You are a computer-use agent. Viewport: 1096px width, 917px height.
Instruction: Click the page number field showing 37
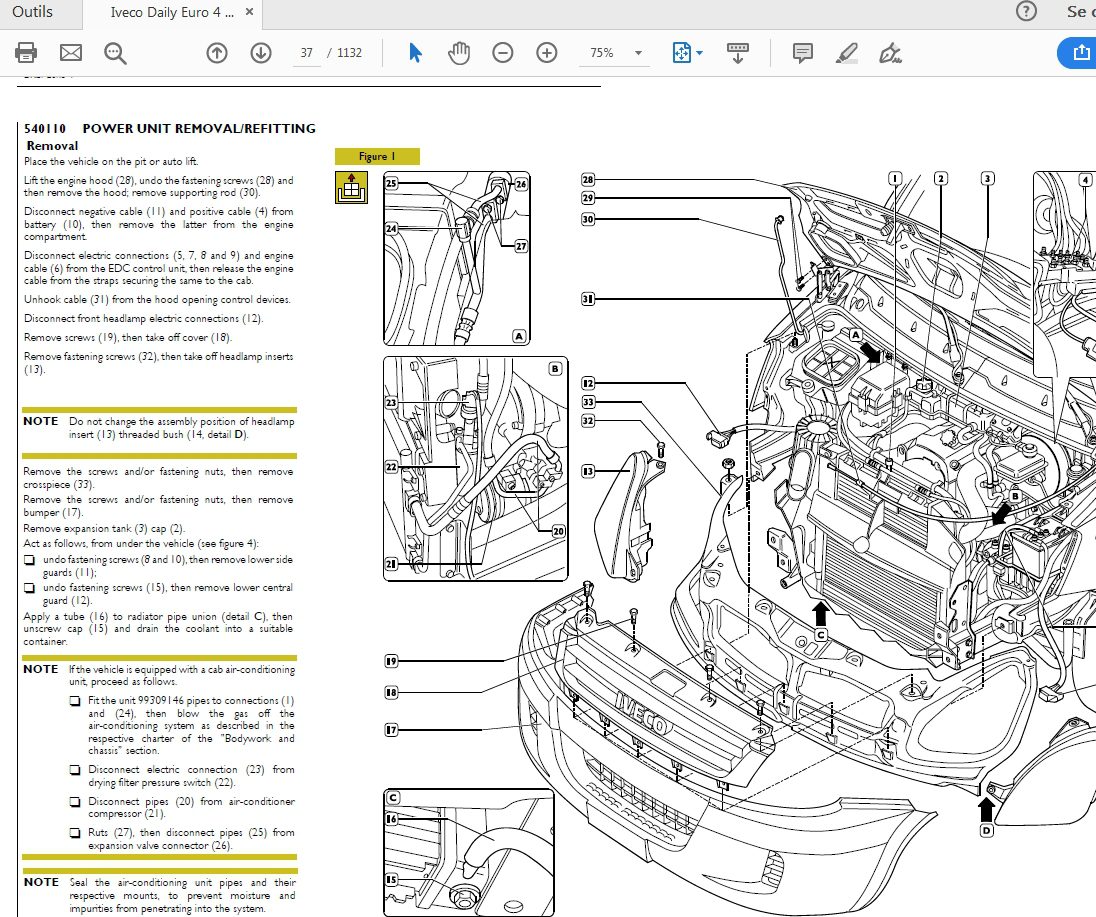(307, 53)
